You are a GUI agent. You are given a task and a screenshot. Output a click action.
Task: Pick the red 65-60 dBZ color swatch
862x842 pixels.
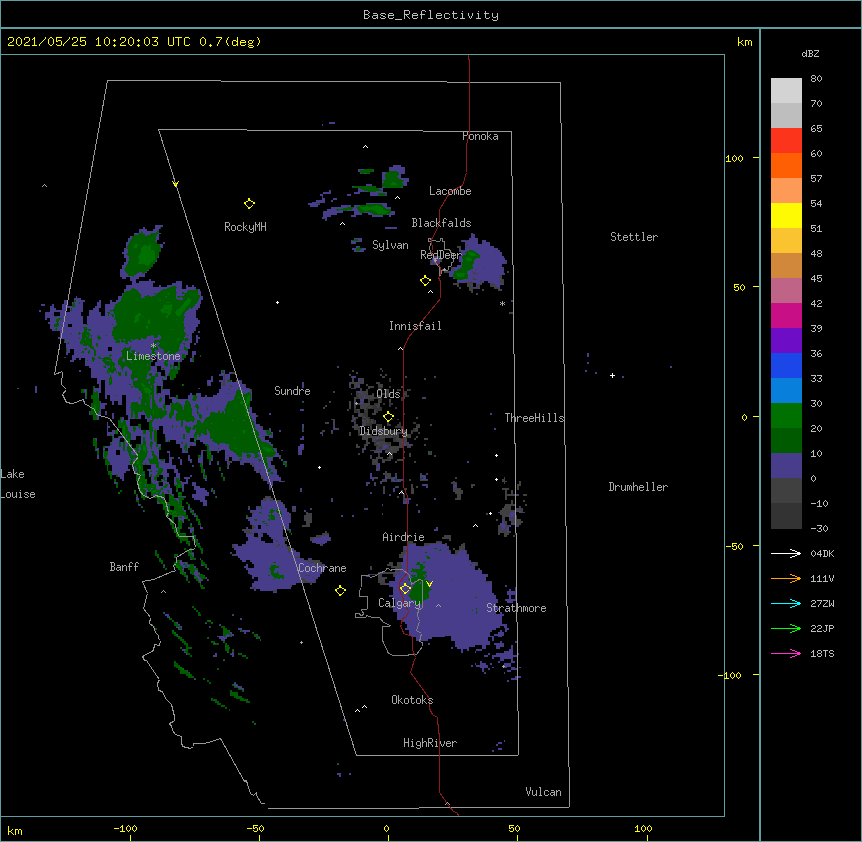tap(786, 141)
